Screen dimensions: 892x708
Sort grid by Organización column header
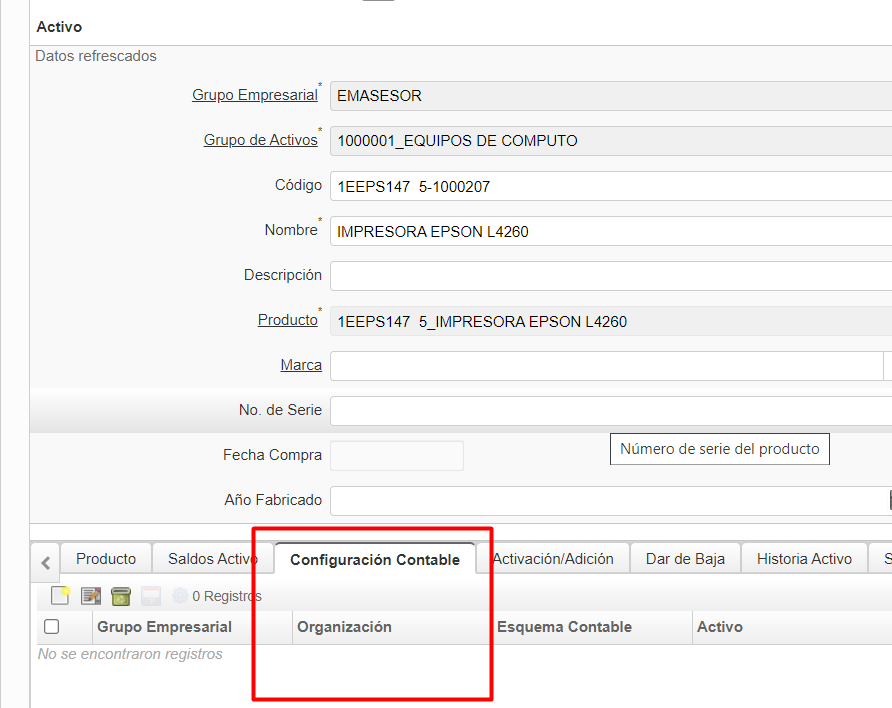(x=345, y=627)
